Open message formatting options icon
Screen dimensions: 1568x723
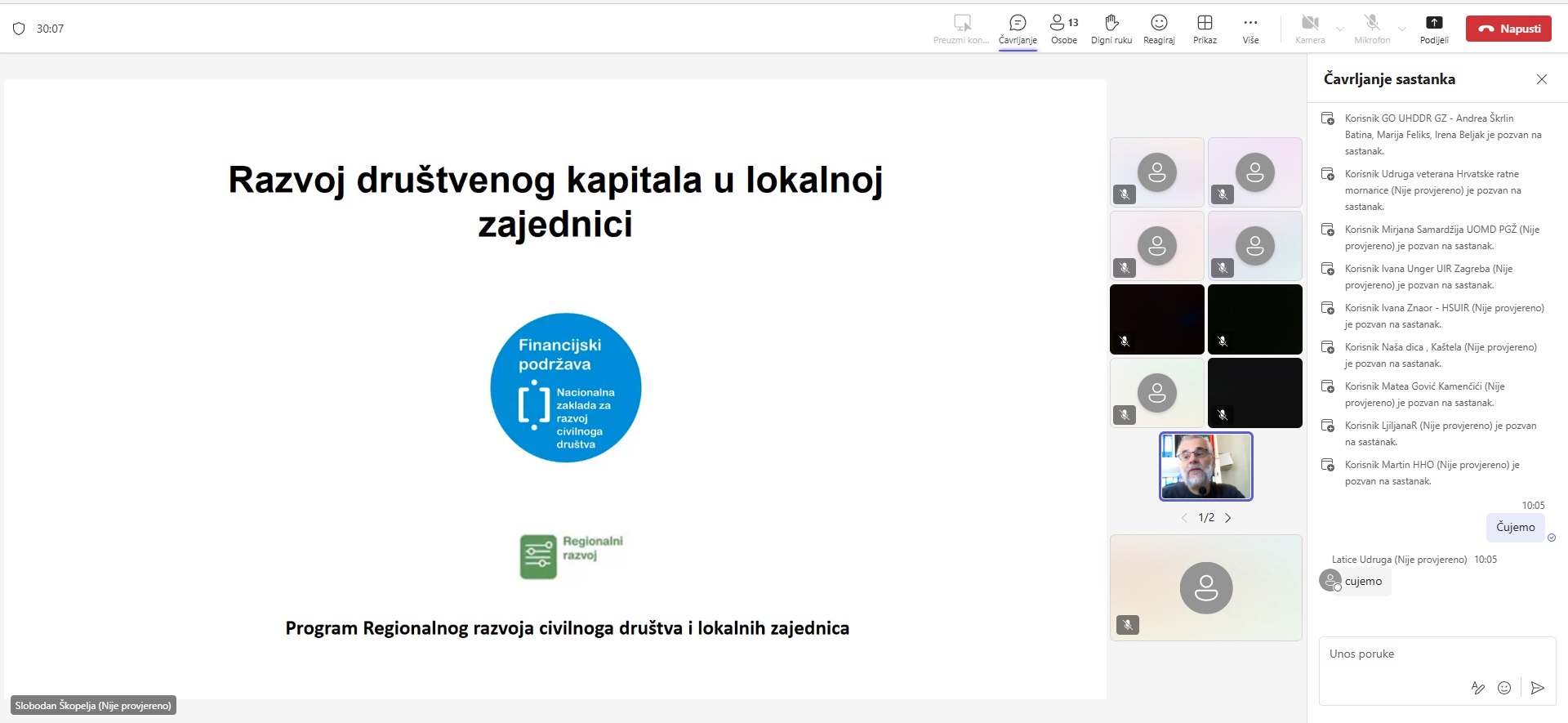(1477, 688)
